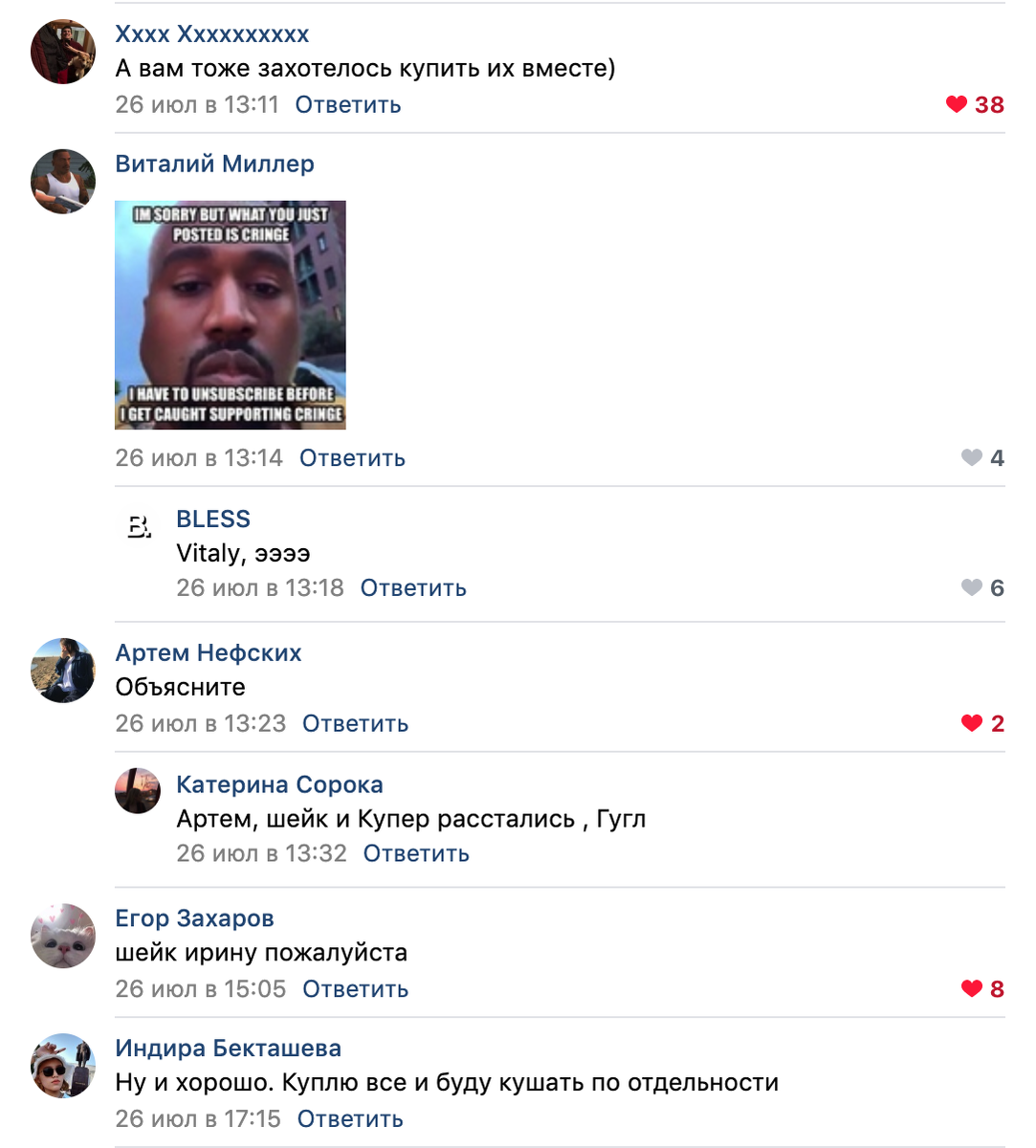
Task: Open Артем Нефских profile name link
Action: pyautogui.click(x=209, y=652)
